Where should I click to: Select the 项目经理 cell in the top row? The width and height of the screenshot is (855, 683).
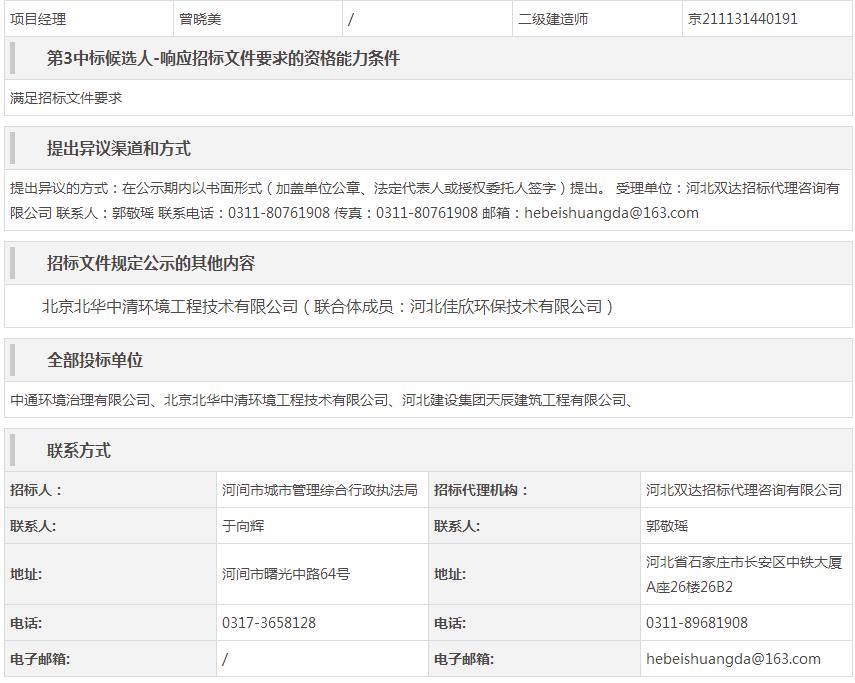(x=89, y=19)
